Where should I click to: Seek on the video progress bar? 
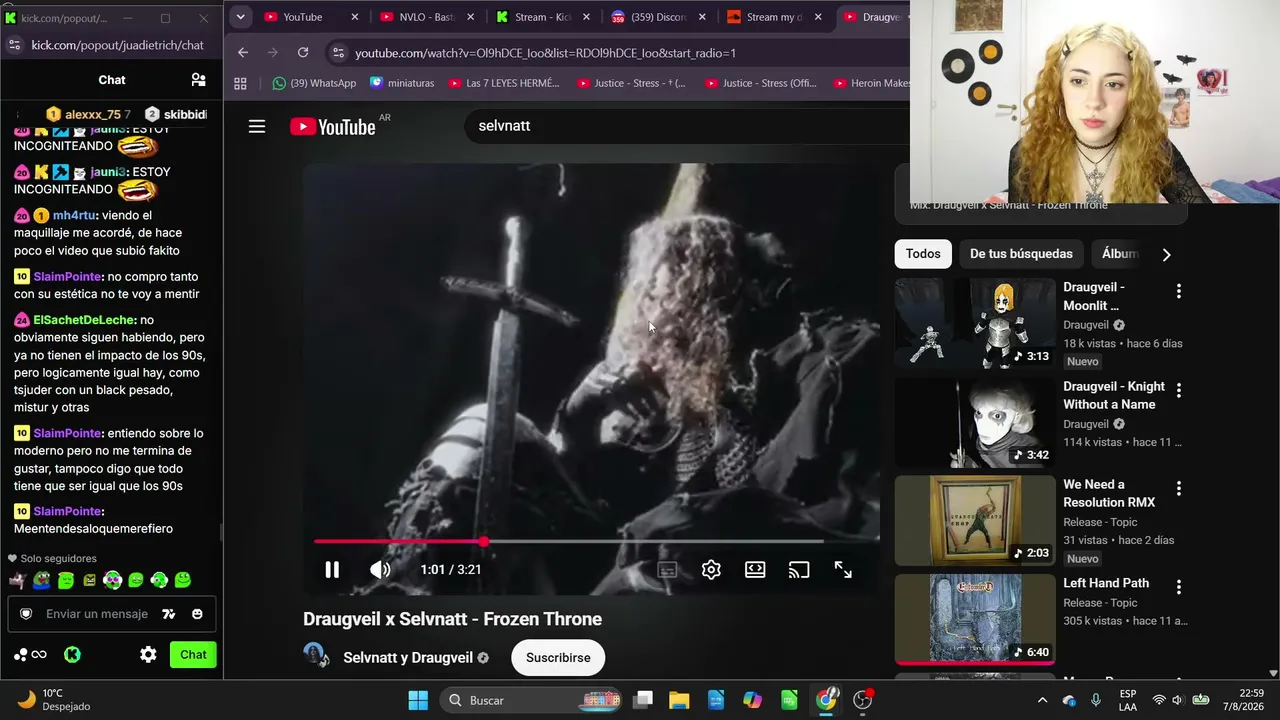coord(568,541)
